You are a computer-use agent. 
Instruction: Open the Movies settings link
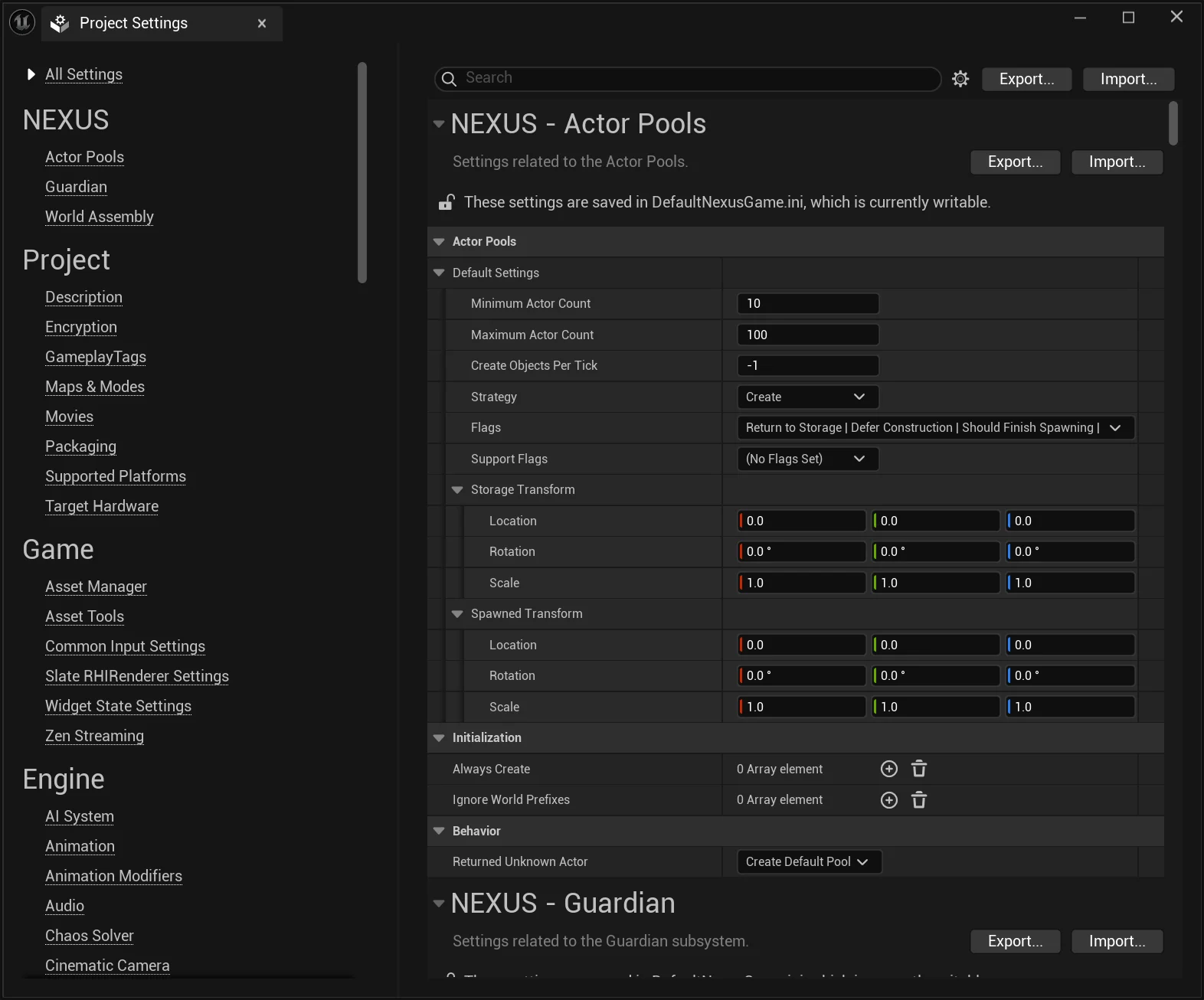click(69, 417)
